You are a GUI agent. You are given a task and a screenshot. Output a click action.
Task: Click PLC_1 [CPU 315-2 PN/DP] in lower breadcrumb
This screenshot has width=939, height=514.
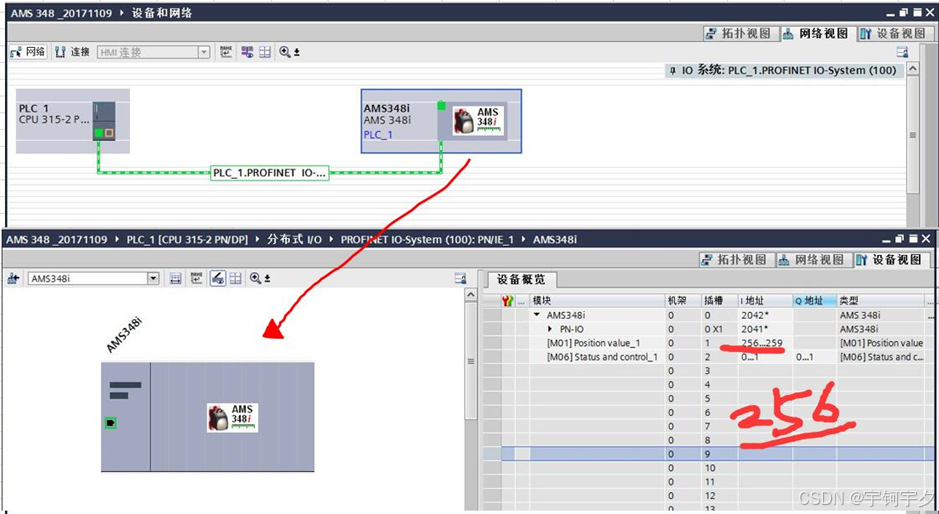coord(187,240)
